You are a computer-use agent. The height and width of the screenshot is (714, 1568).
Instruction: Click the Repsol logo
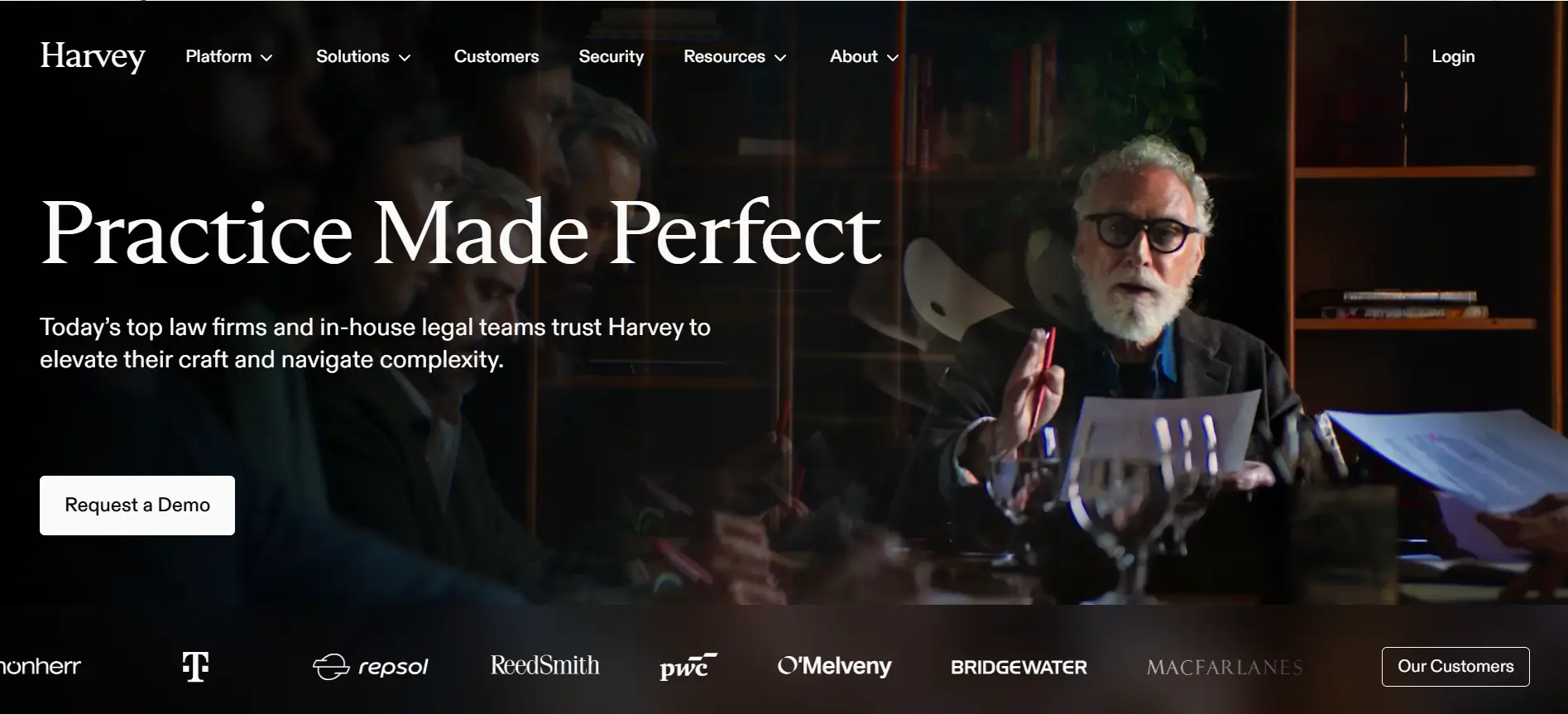pyautogui.click(x=370, y=666)
